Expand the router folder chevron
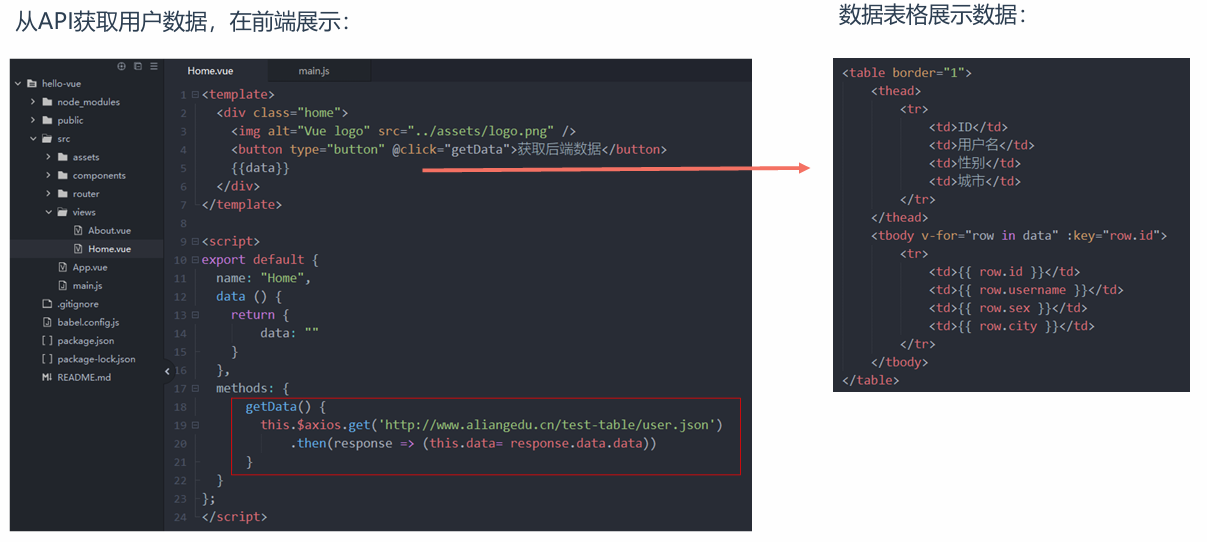This screenshot has height=542, width=1207. [49, 194]
